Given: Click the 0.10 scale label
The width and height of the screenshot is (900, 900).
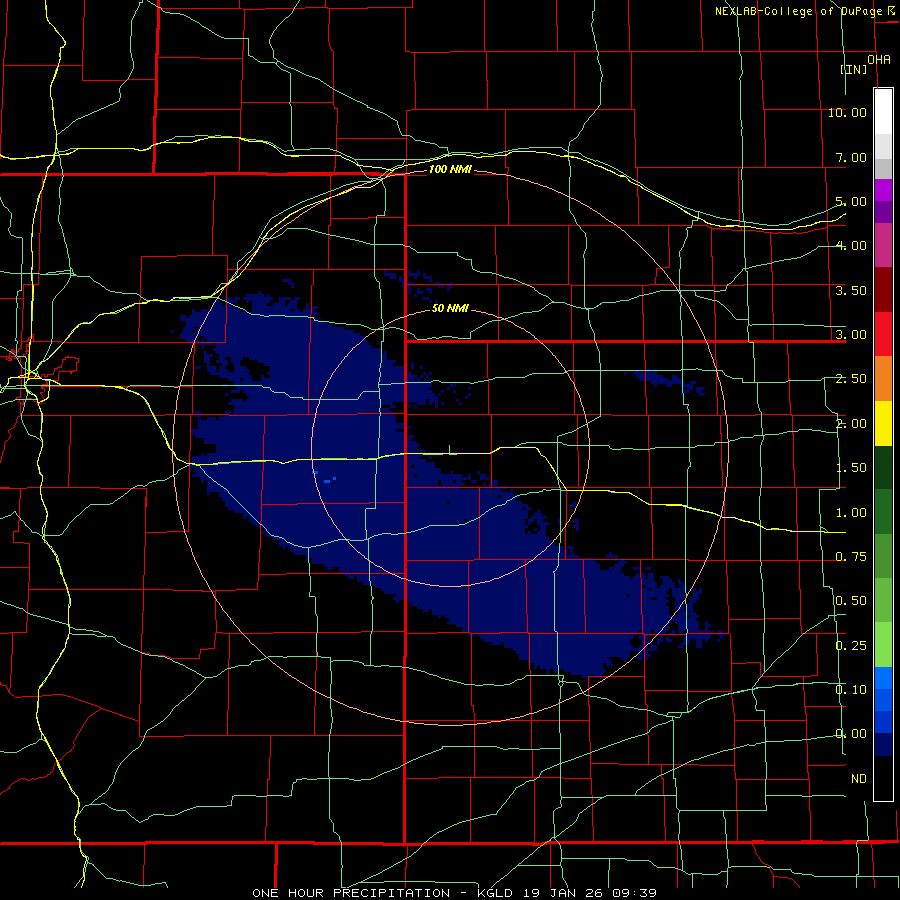Looking at the screenshot, I should 851,690.
